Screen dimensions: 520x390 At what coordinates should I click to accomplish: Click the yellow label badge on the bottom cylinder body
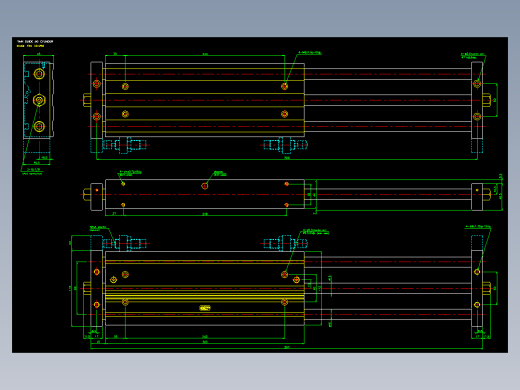click(x=205, y=308)
